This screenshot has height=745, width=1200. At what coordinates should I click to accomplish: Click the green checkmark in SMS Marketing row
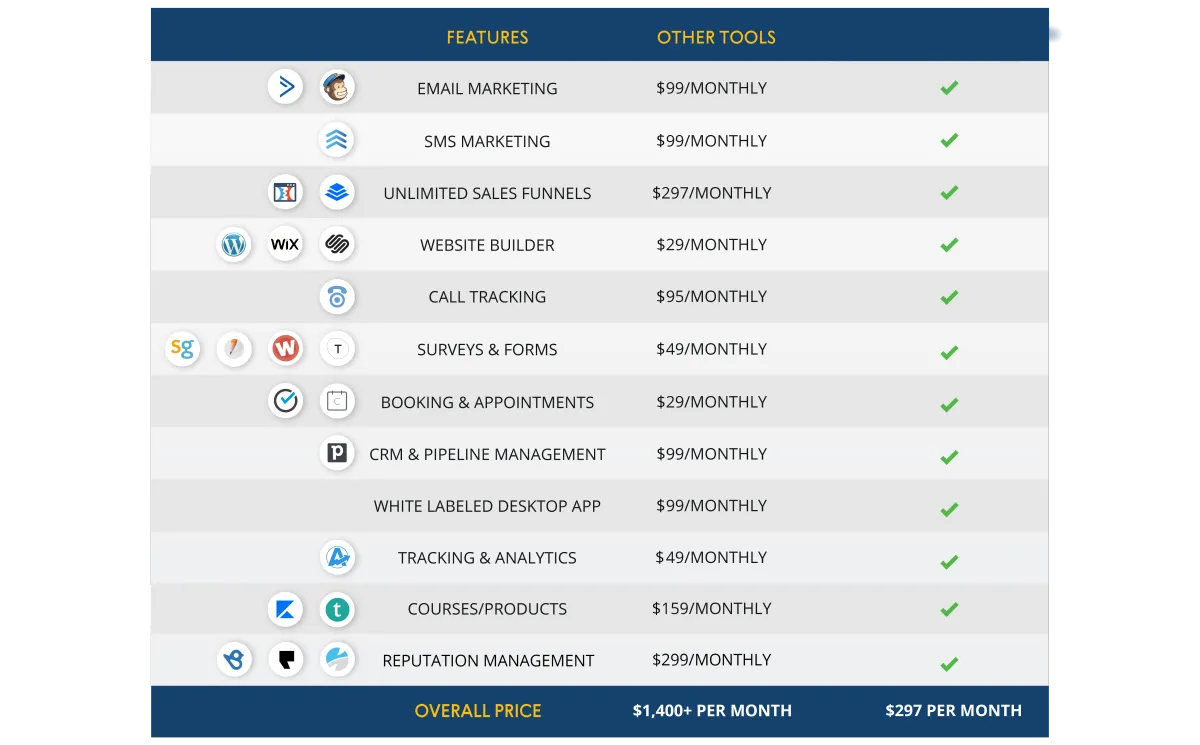pos(949,140)
